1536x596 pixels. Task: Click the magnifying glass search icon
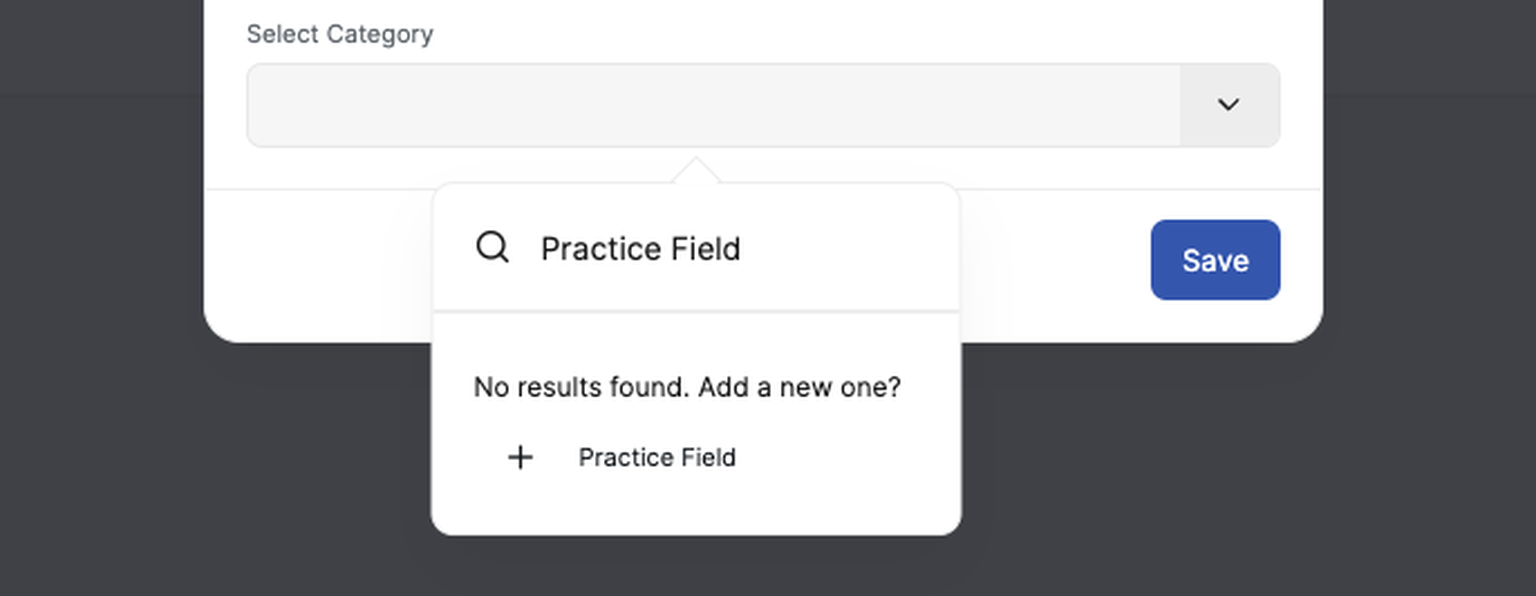click(492, 247)
